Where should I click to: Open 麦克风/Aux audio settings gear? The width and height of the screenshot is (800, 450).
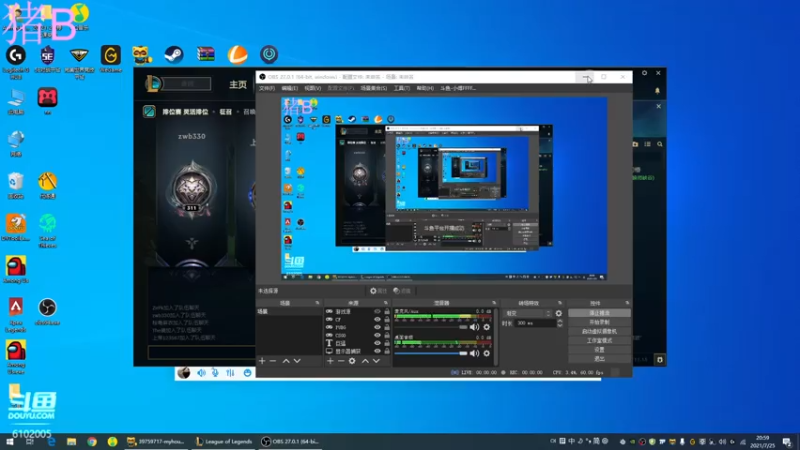point(487,327)
